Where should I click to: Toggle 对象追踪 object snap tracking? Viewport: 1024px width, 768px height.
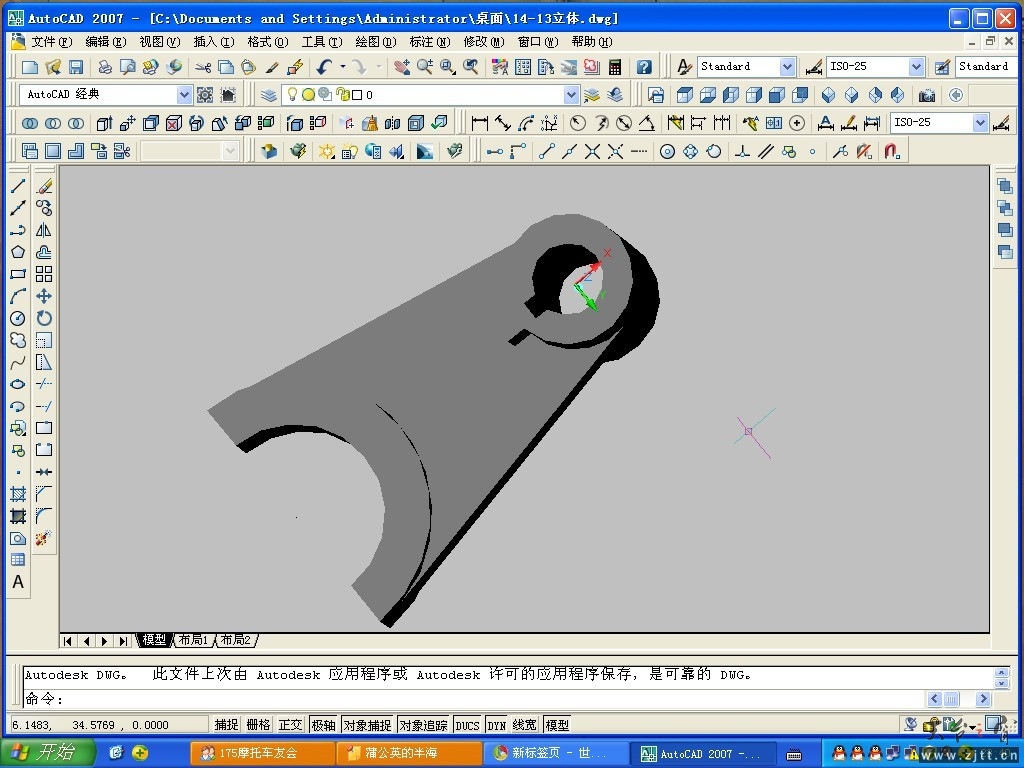423,724
